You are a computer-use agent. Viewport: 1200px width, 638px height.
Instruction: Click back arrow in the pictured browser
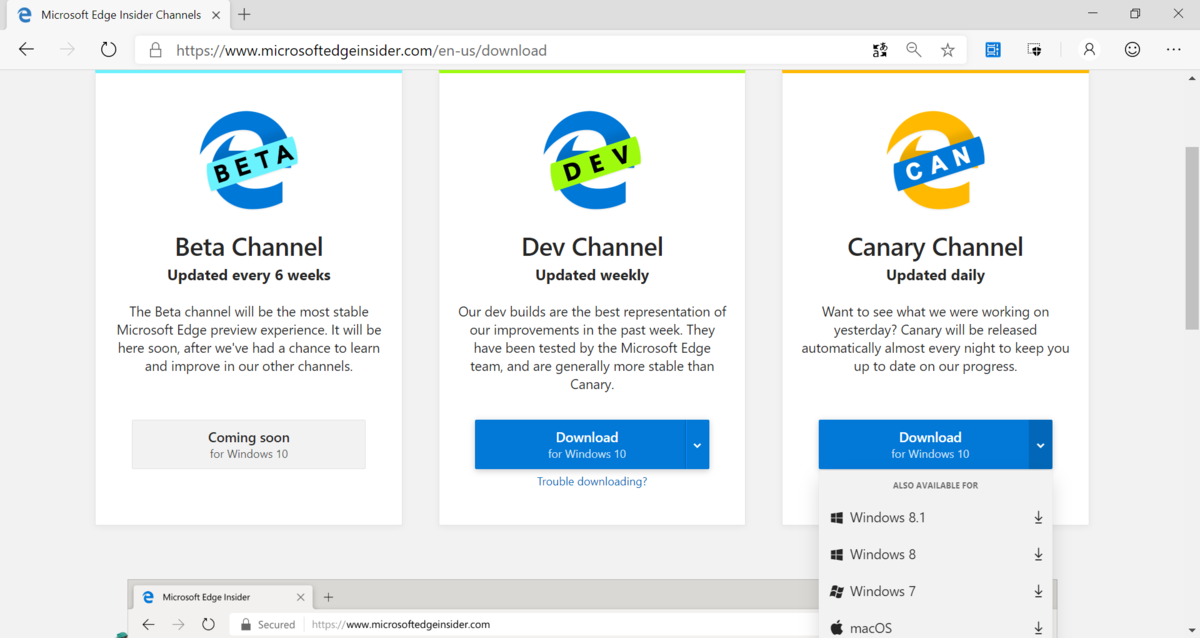click(x=148, y=624)
